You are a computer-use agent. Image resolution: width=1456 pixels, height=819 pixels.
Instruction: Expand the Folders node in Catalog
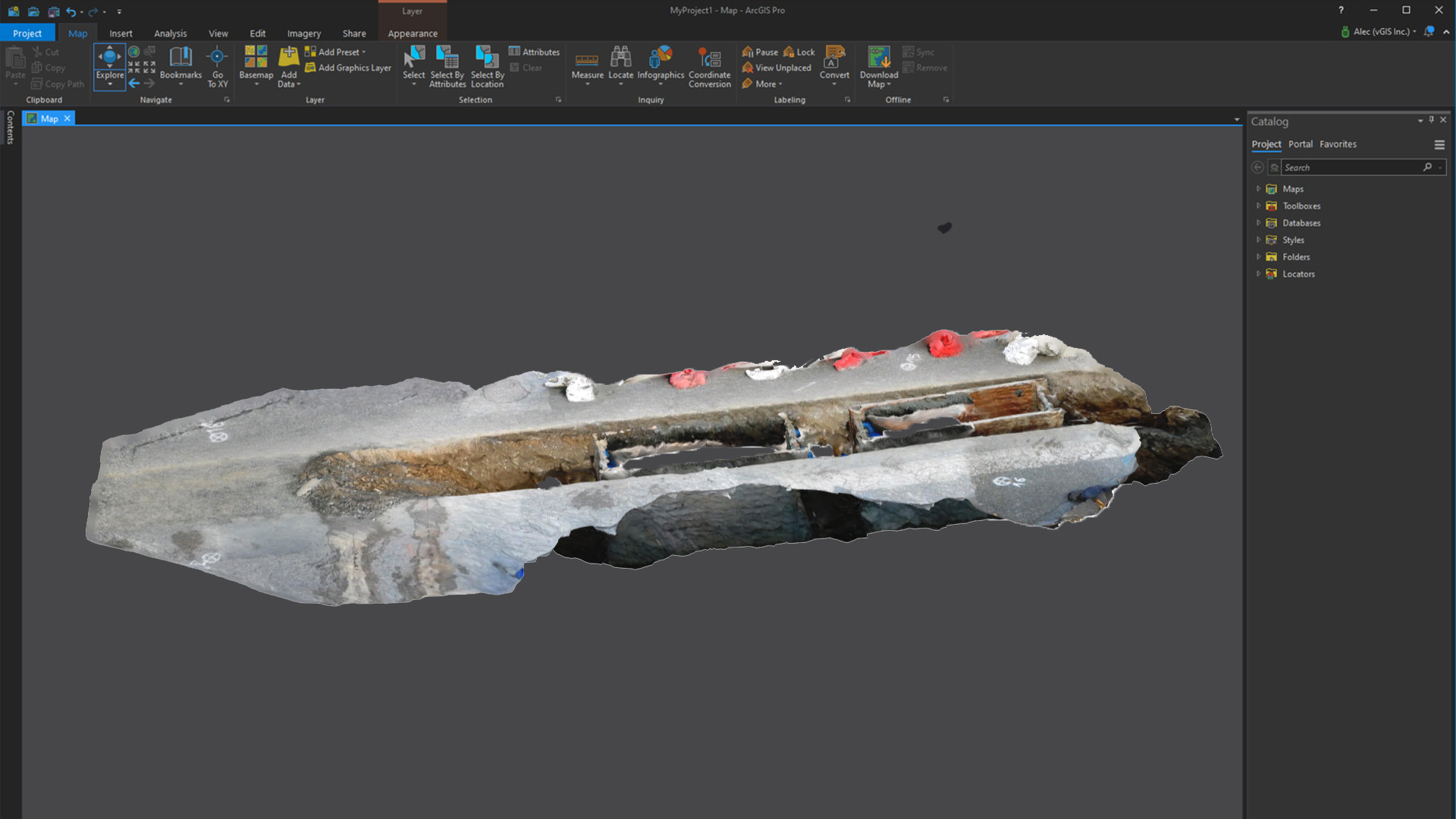coord(1258,256)
